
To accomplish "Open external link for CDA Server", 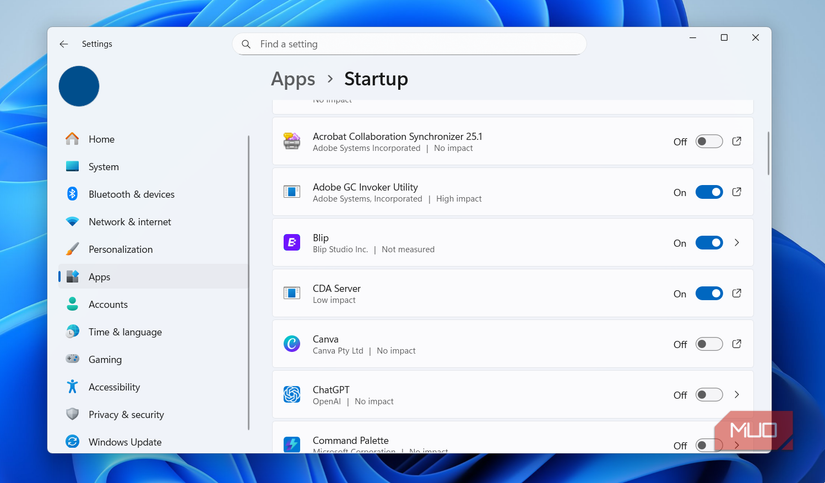I will (737, 293).
